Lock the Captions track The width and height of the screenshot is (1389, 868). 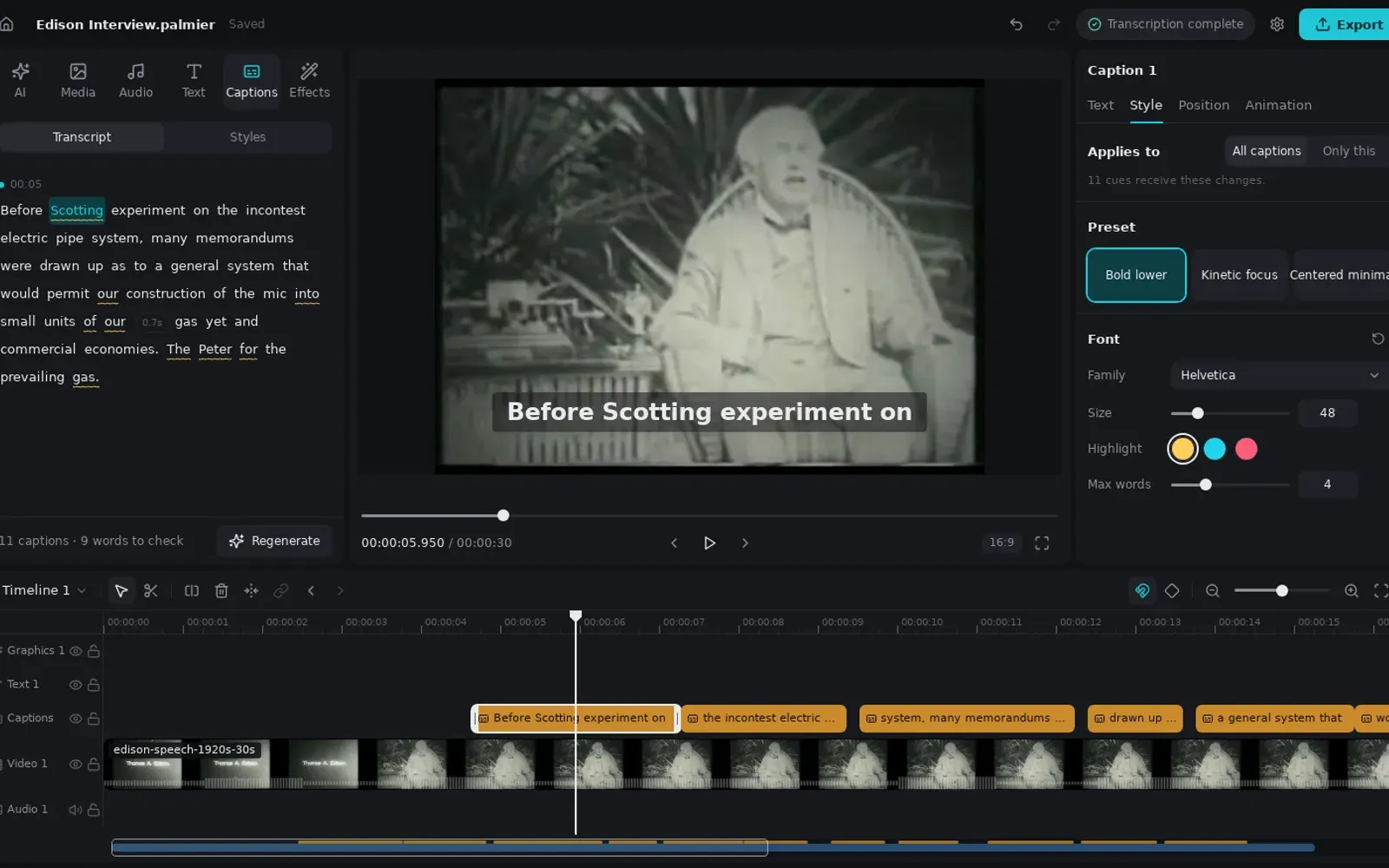tap(94, 719)
